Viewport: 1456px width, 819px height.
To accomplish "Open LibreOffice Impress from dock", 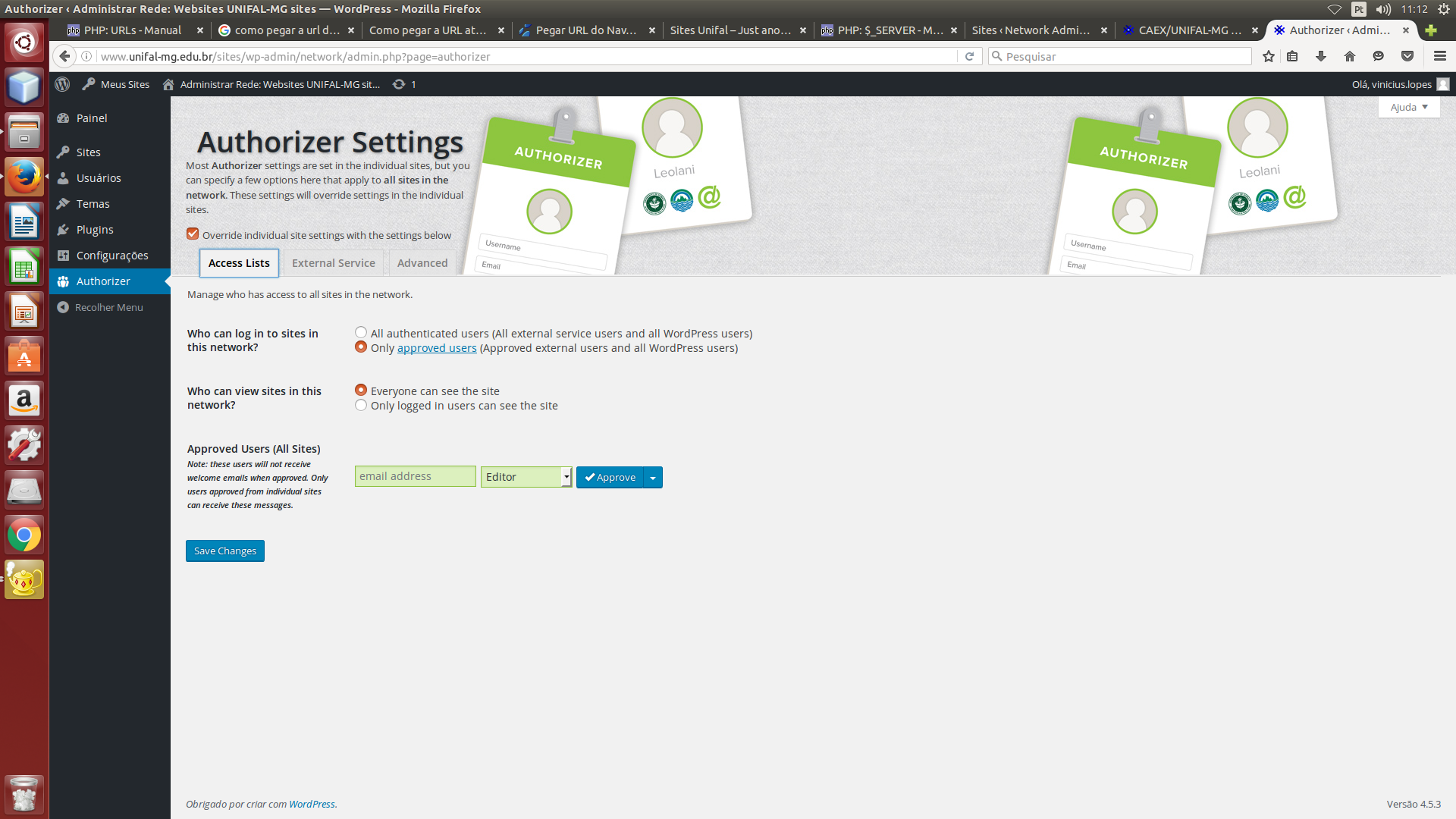I will [x=24, y=312].
